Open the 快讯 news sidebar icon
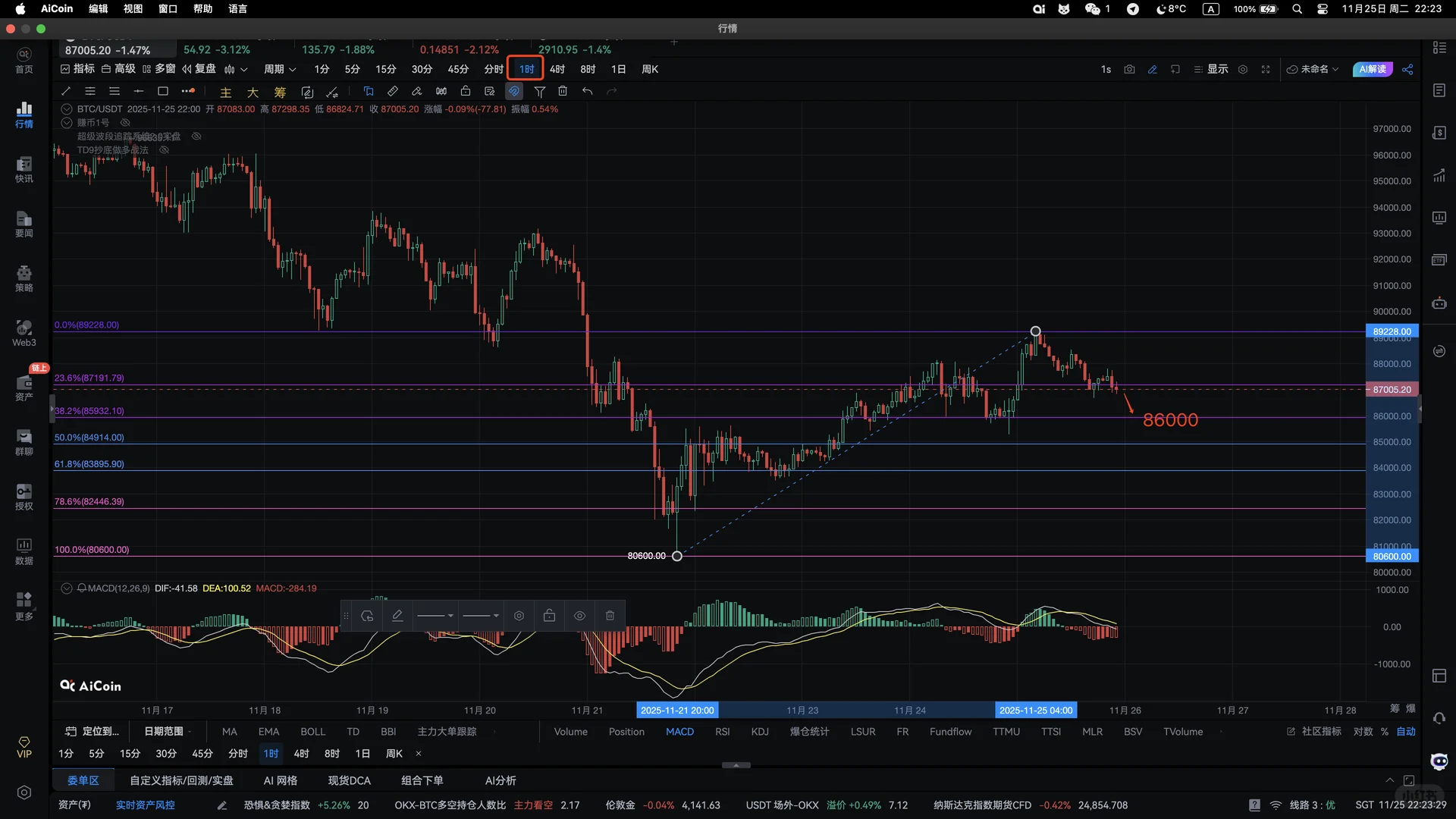1456x819 pixels. 24,169
